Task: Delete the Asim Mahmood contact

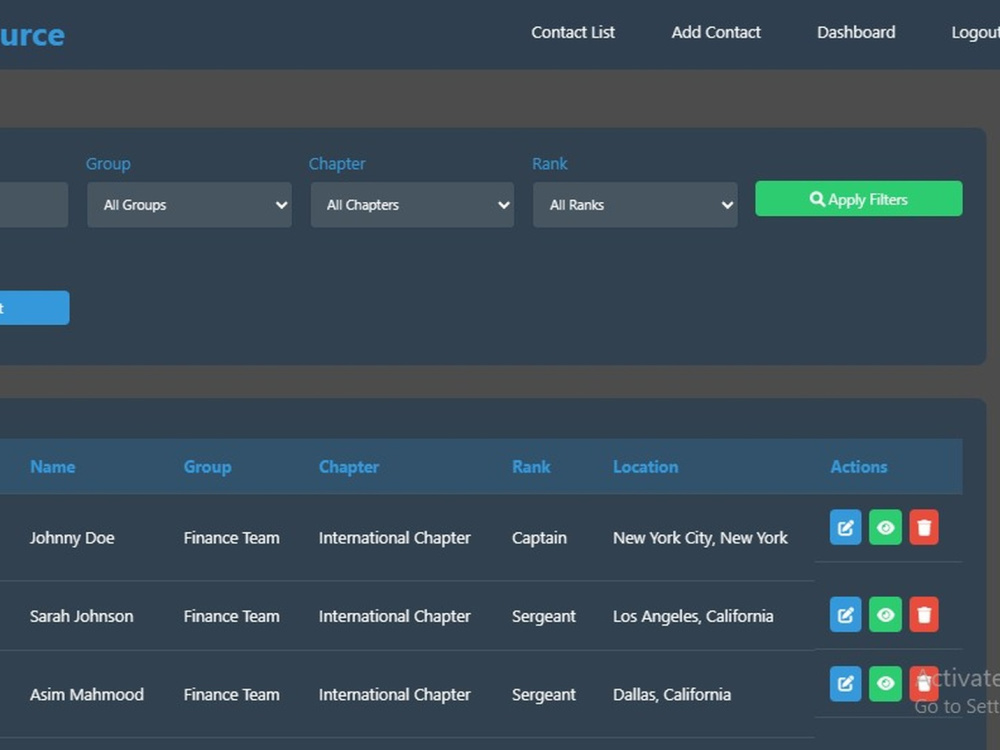Action: pyautogui.click(x=923, y=684)
